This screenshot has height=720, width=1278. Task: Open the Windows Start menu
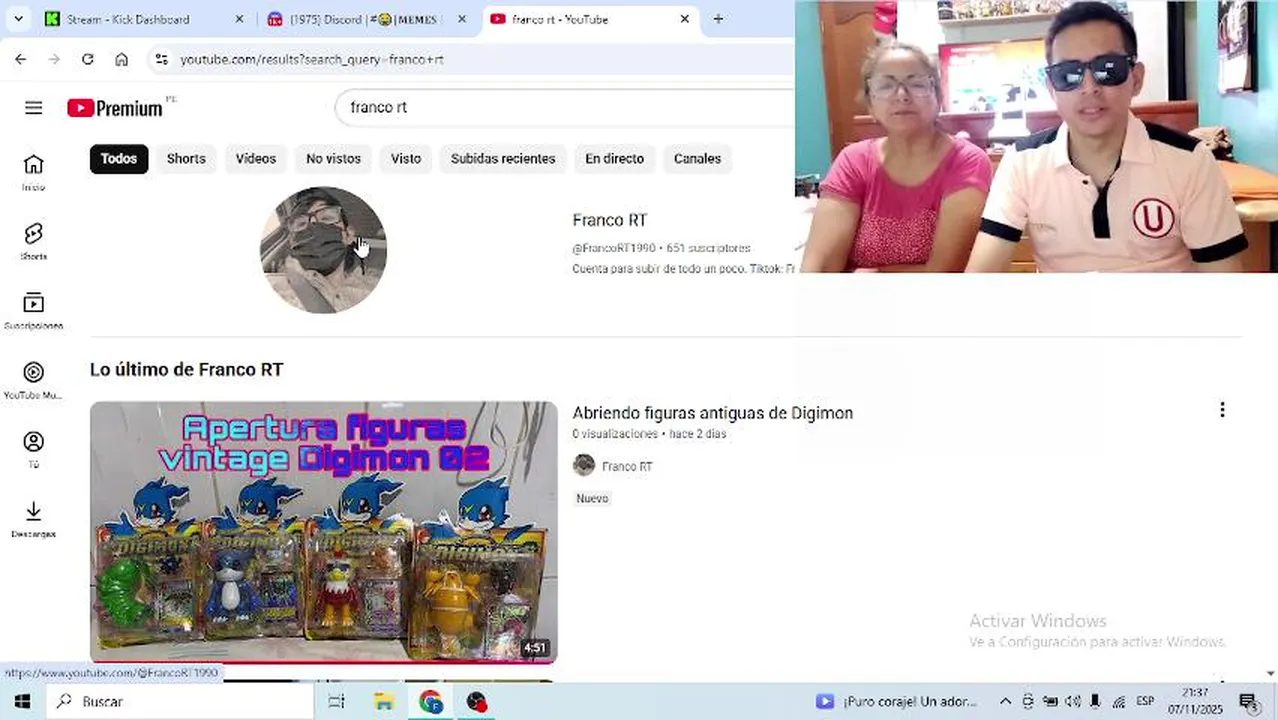click(x=22, y=701)
